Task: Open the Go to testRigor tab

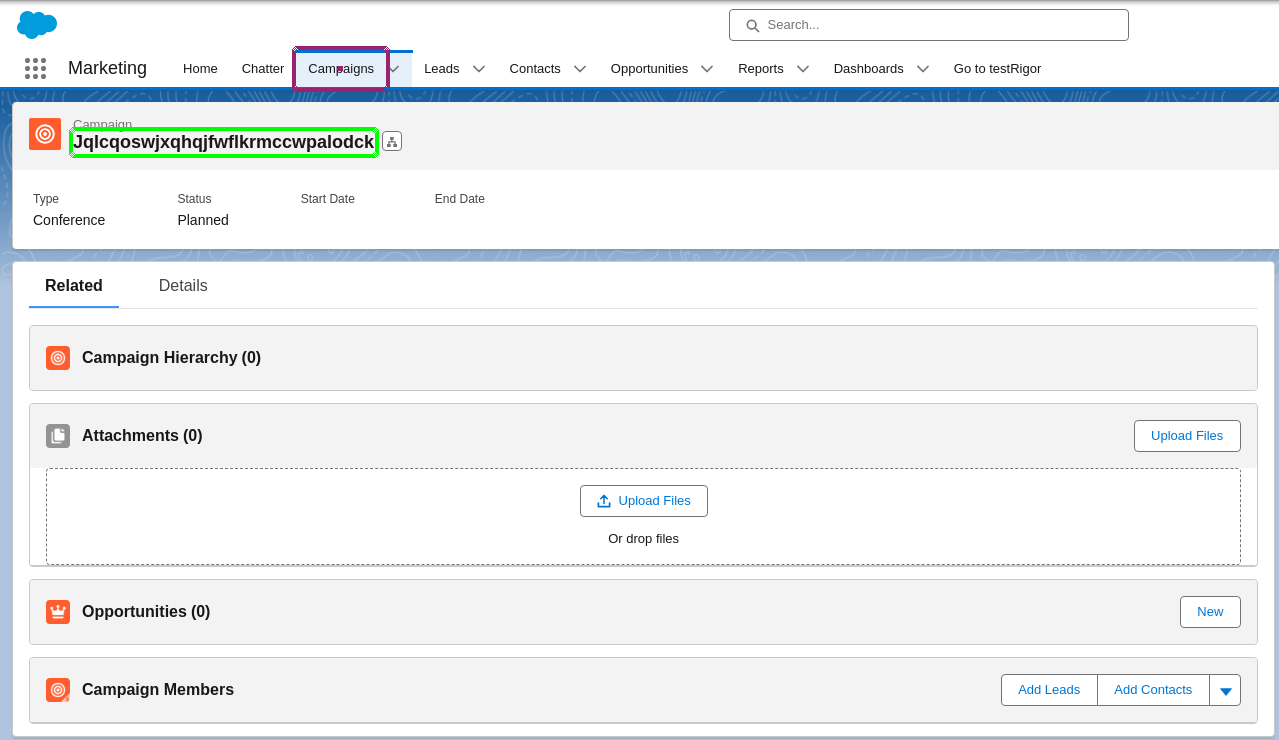Action: 997,68
